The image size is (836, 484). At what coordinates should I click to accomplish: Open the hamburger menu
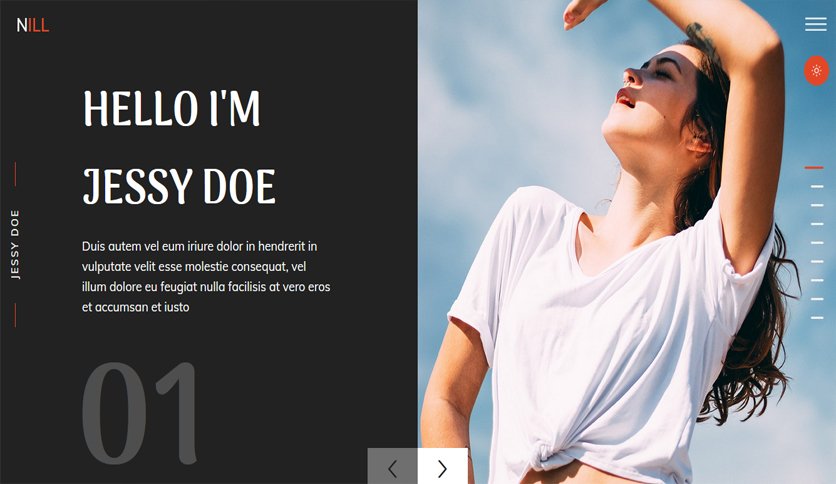click(x=816, y=25)
